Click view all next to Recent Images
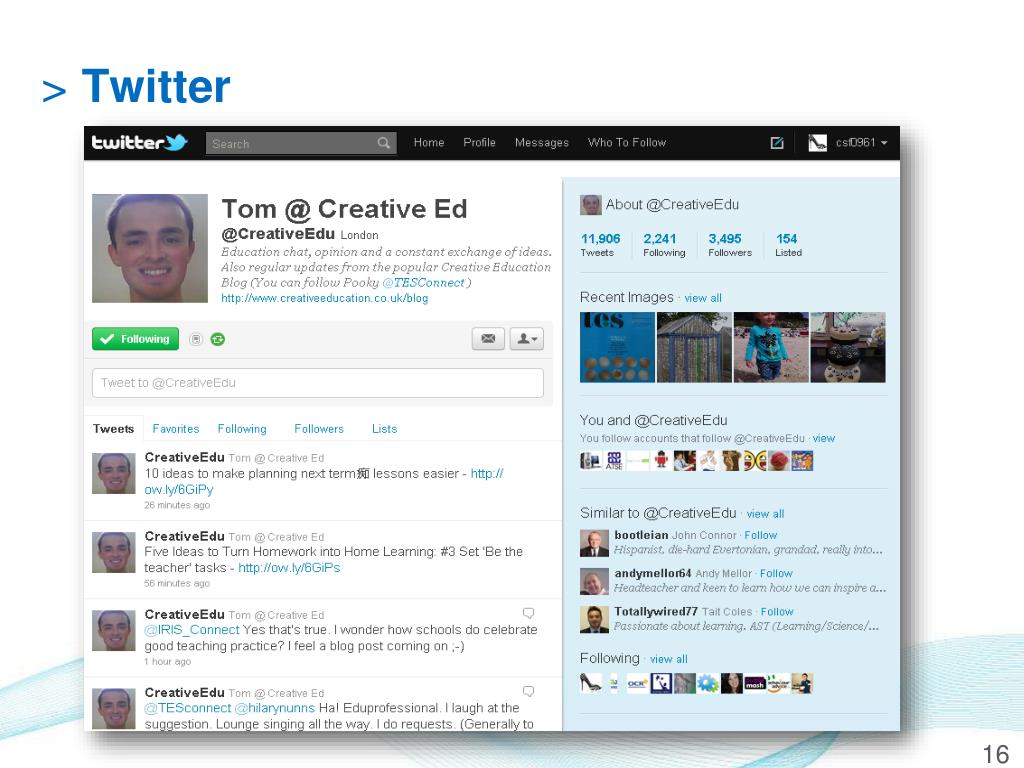 pos(703,298)
